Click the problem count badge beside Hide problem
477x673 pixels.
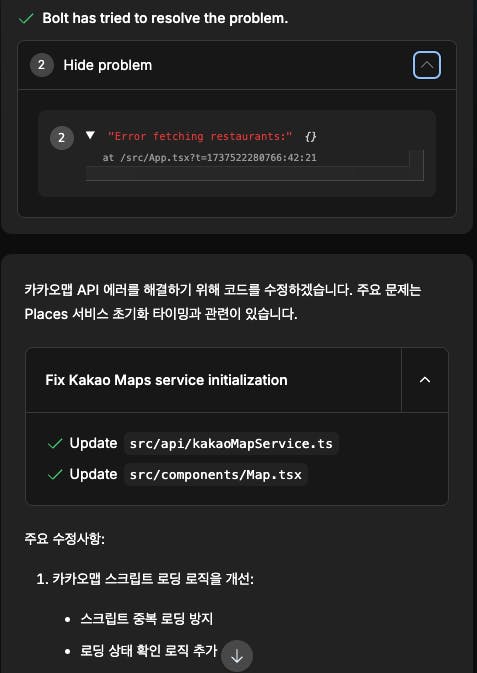coord(41,65)
